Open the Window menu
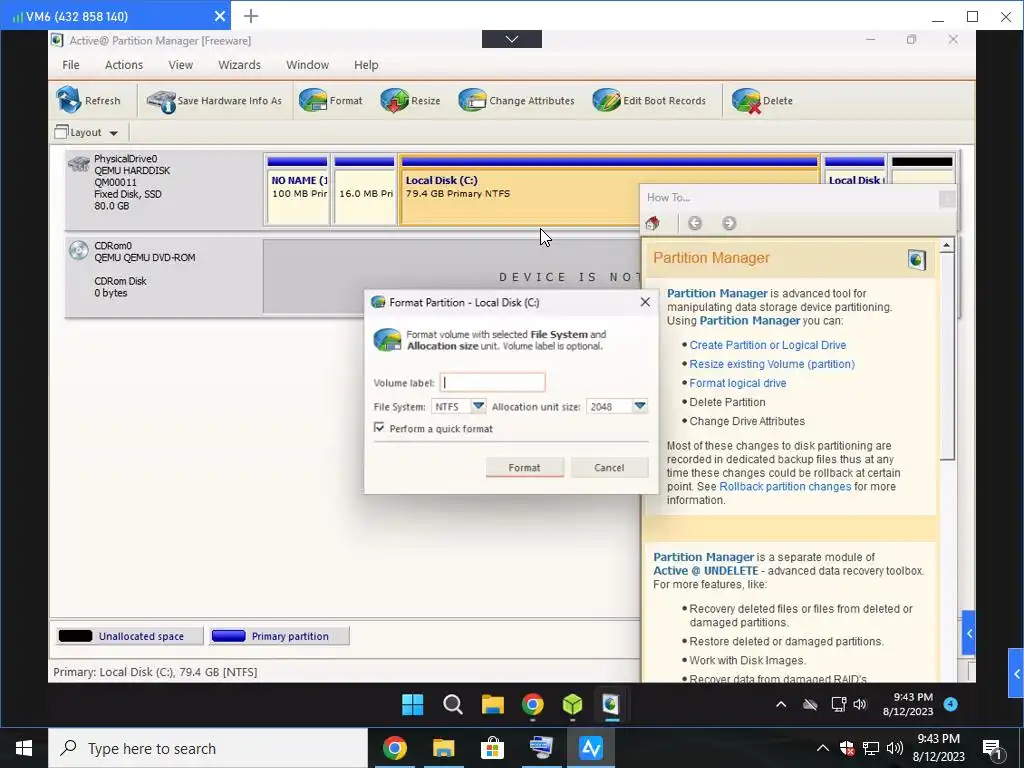 [x=307, y=65]
